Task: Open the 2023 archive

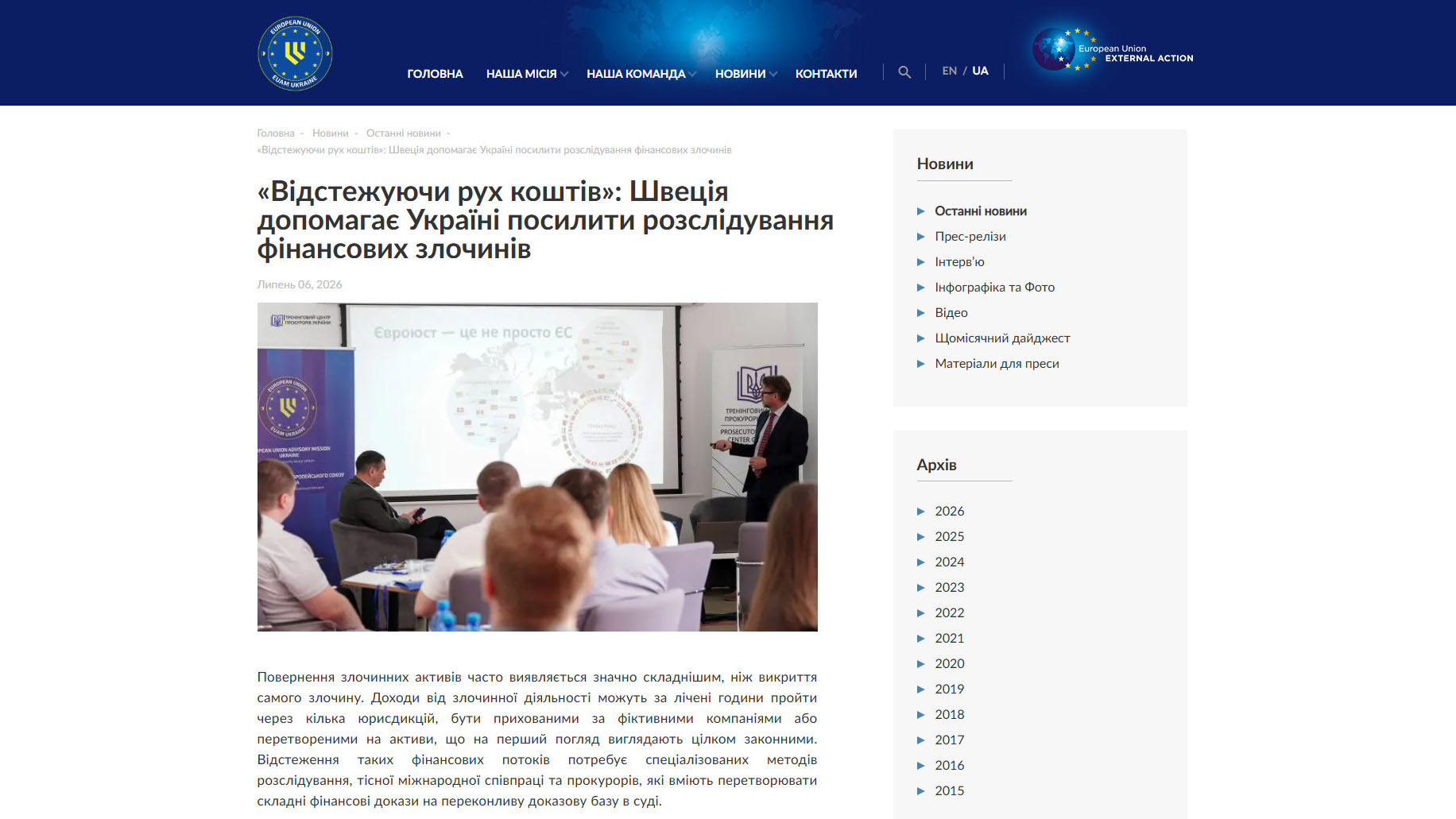Action: (x=950, y=588)
